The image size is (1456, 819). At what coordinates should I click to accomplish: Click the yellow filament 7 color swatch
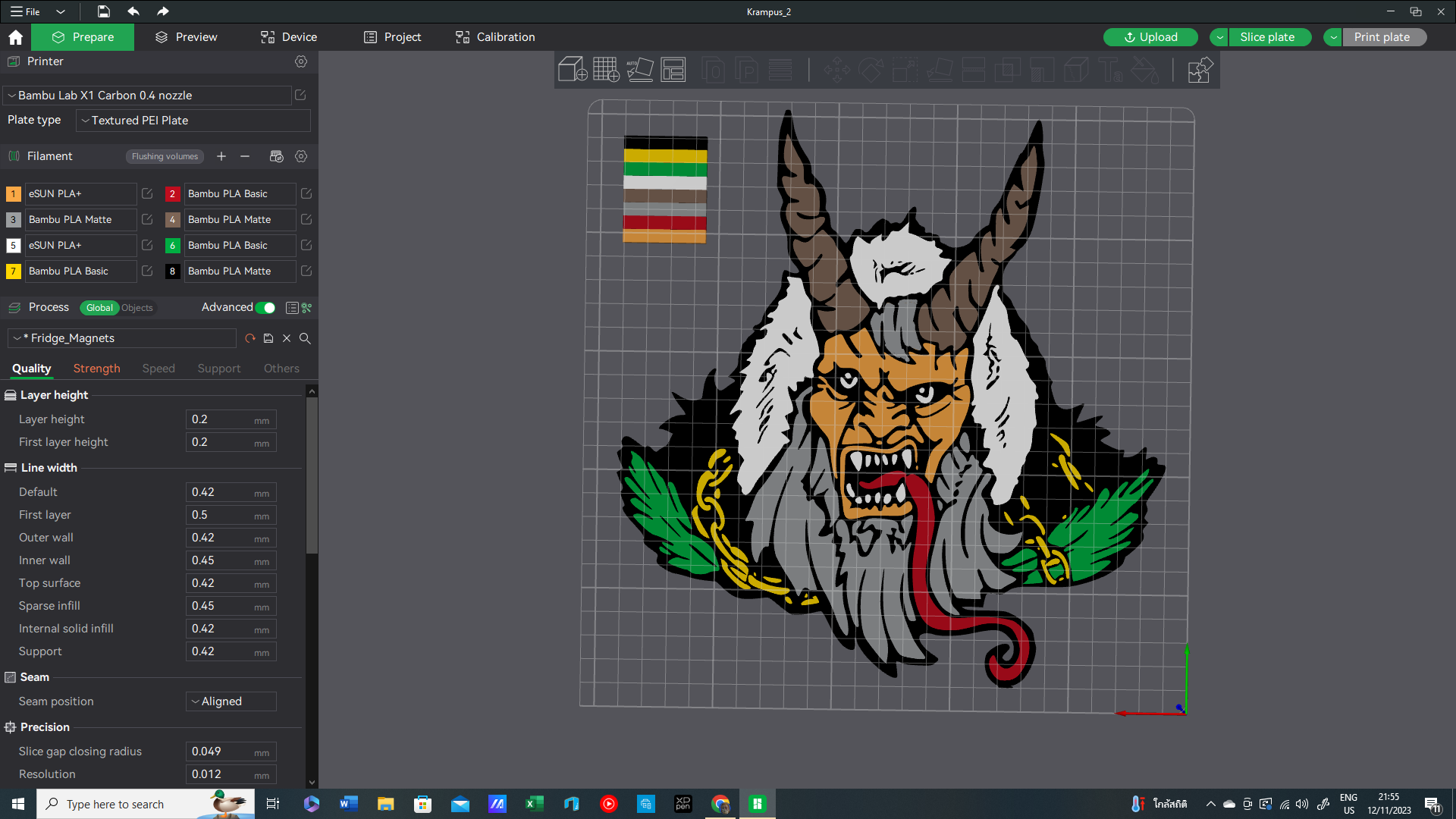[13, 271]
